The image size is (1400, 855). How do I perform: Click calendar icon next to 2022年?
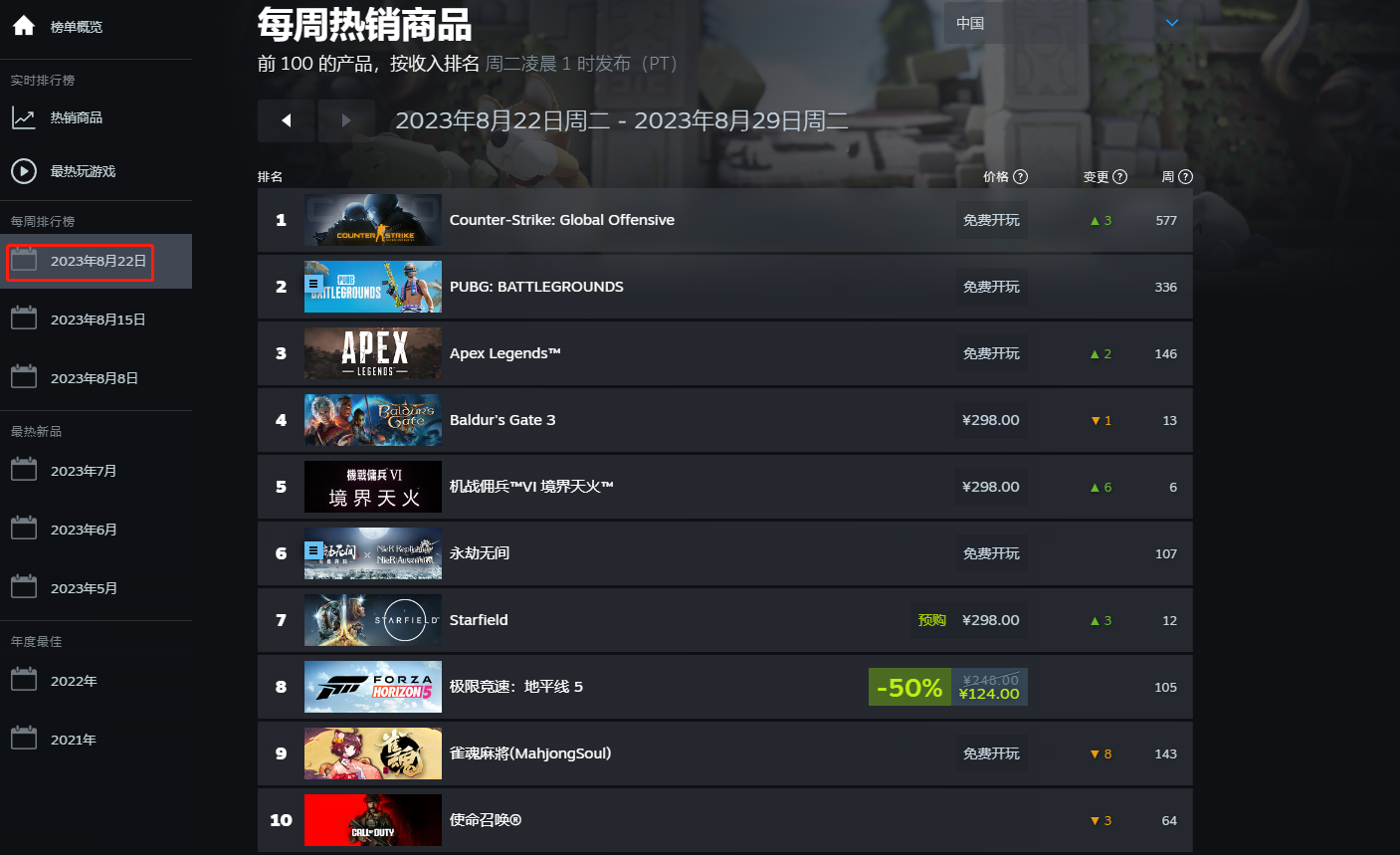coord(24,680)
